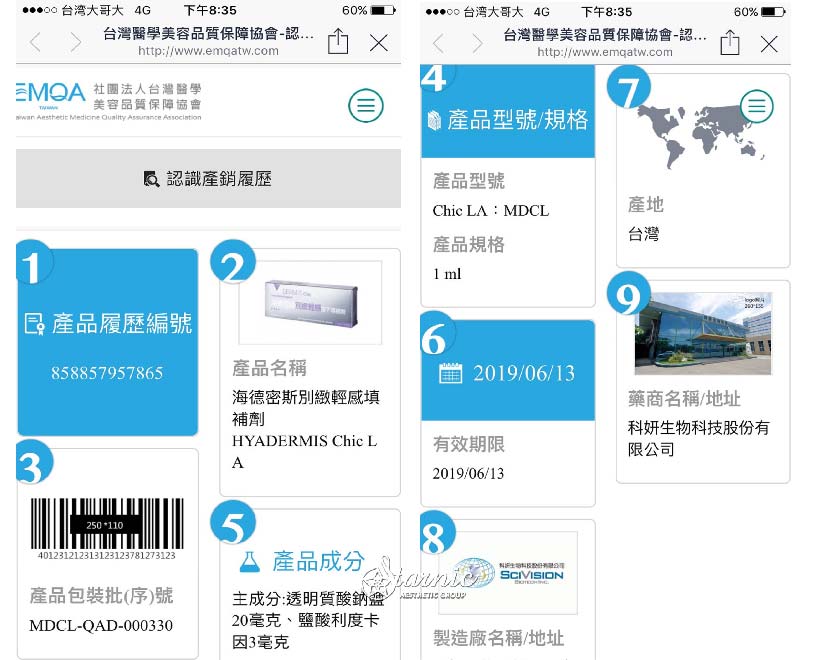The image size is (840, 660).
Task: Click the 產地 label
Action: coord(646,205)
